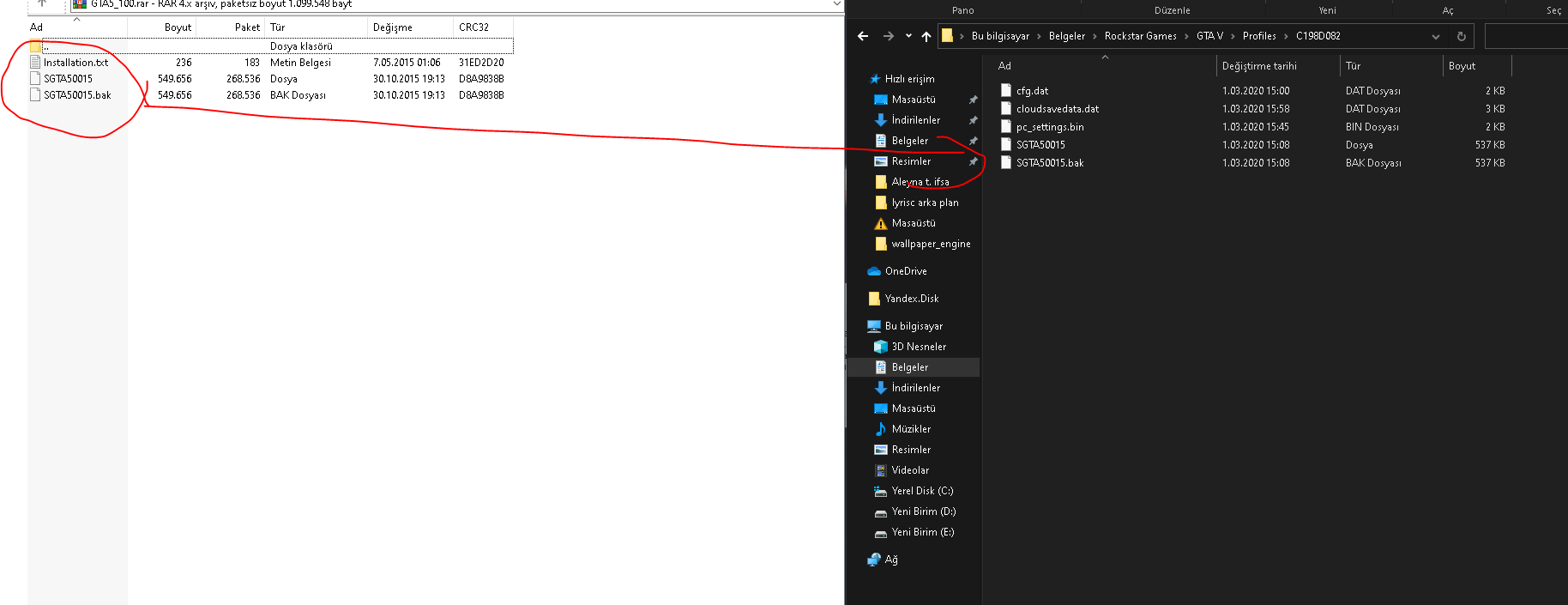Open the 'Aleyna t. ifsa' folder
This screenshot has height=605, width=1568.
tap(920, 182)
